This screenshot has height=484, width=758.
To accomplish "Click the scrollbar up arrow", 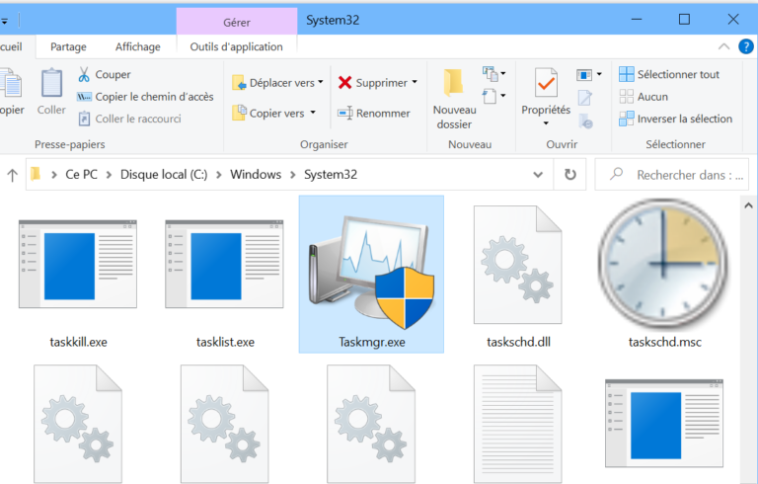I will (x=748, y=205).
